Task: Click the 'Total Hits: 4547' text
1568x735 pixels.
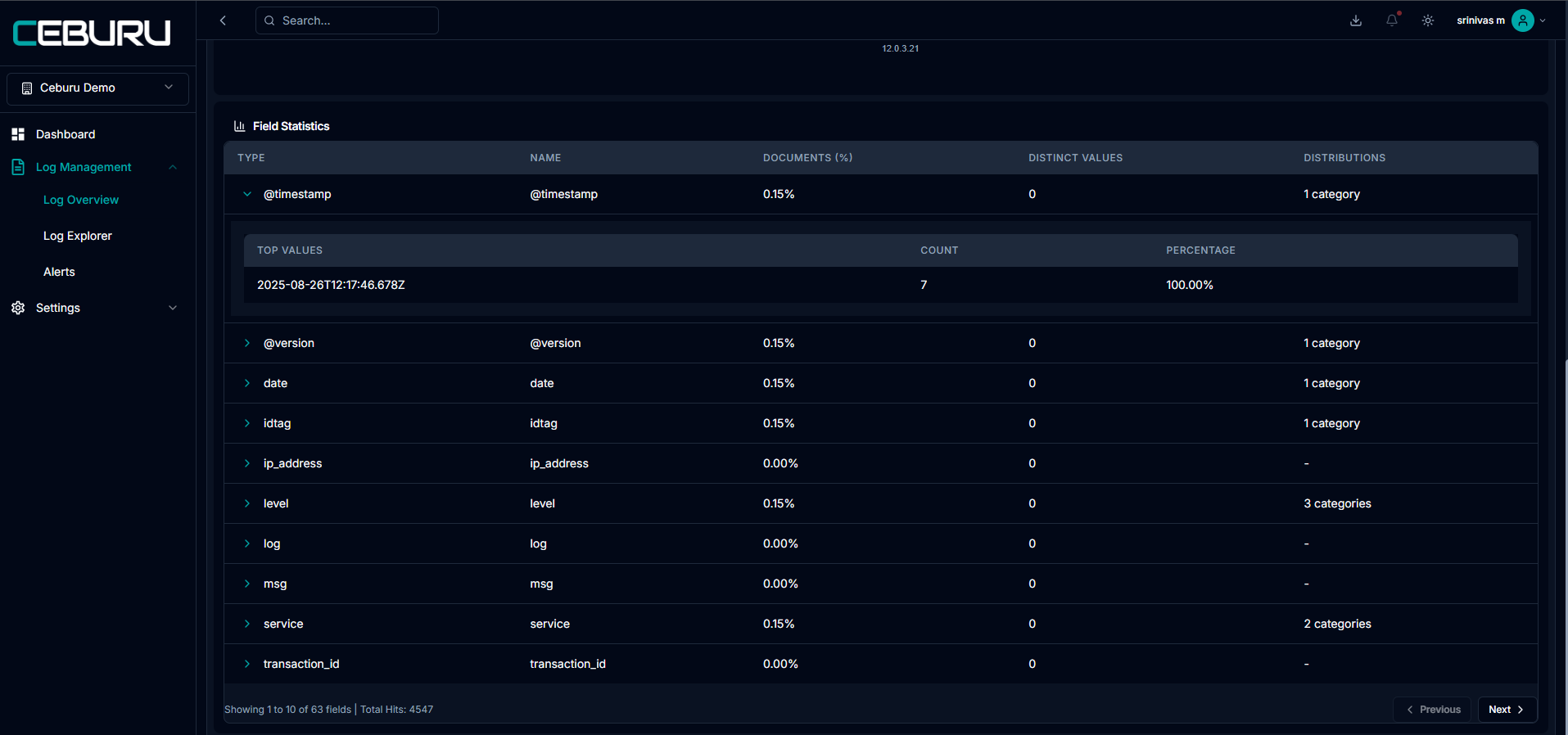Action: (397, 710)
